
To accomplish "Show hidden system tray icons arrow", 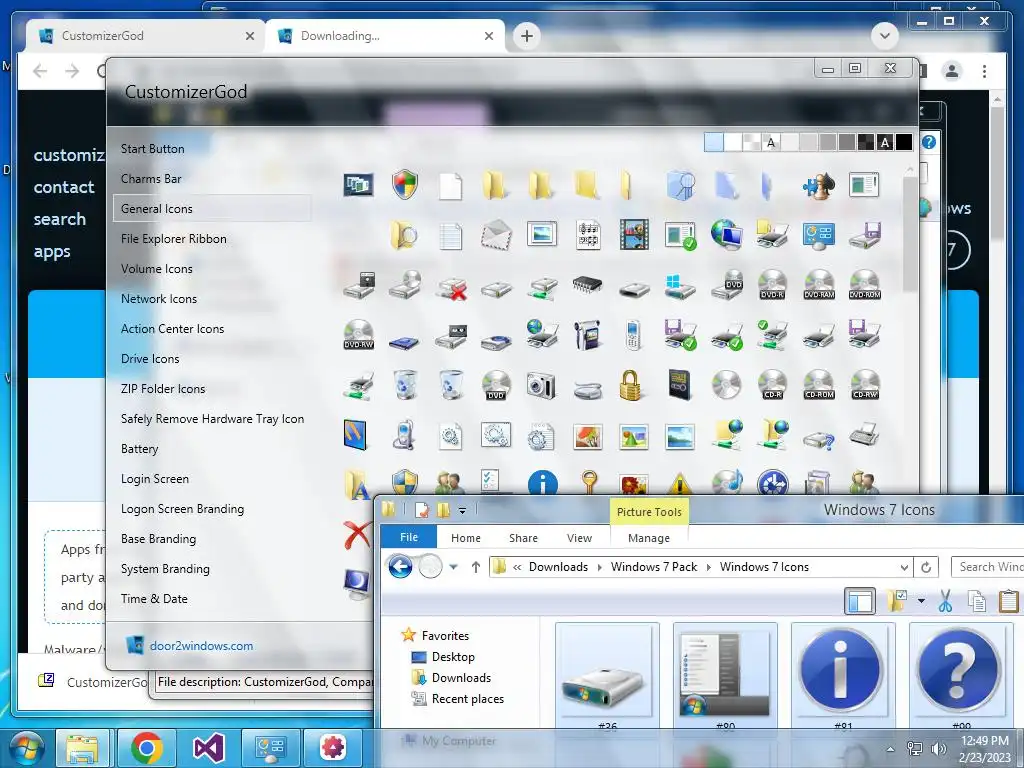I will pos(889,749).
